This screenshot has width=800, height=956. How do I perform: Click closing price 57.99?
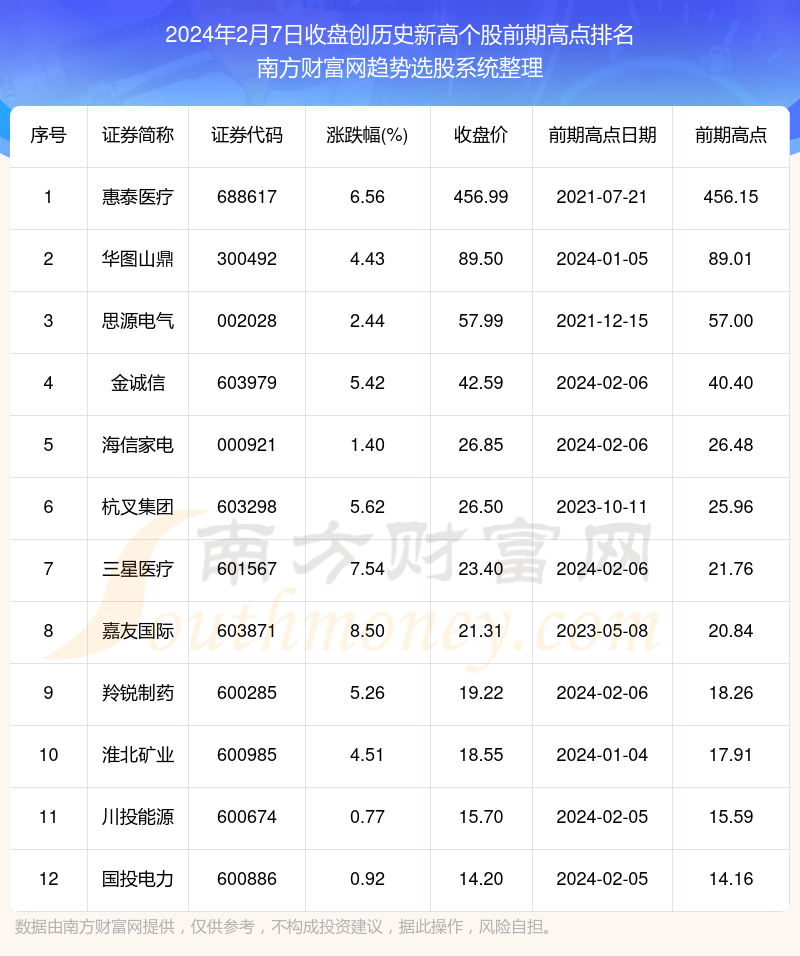click(x=481, y=321)
